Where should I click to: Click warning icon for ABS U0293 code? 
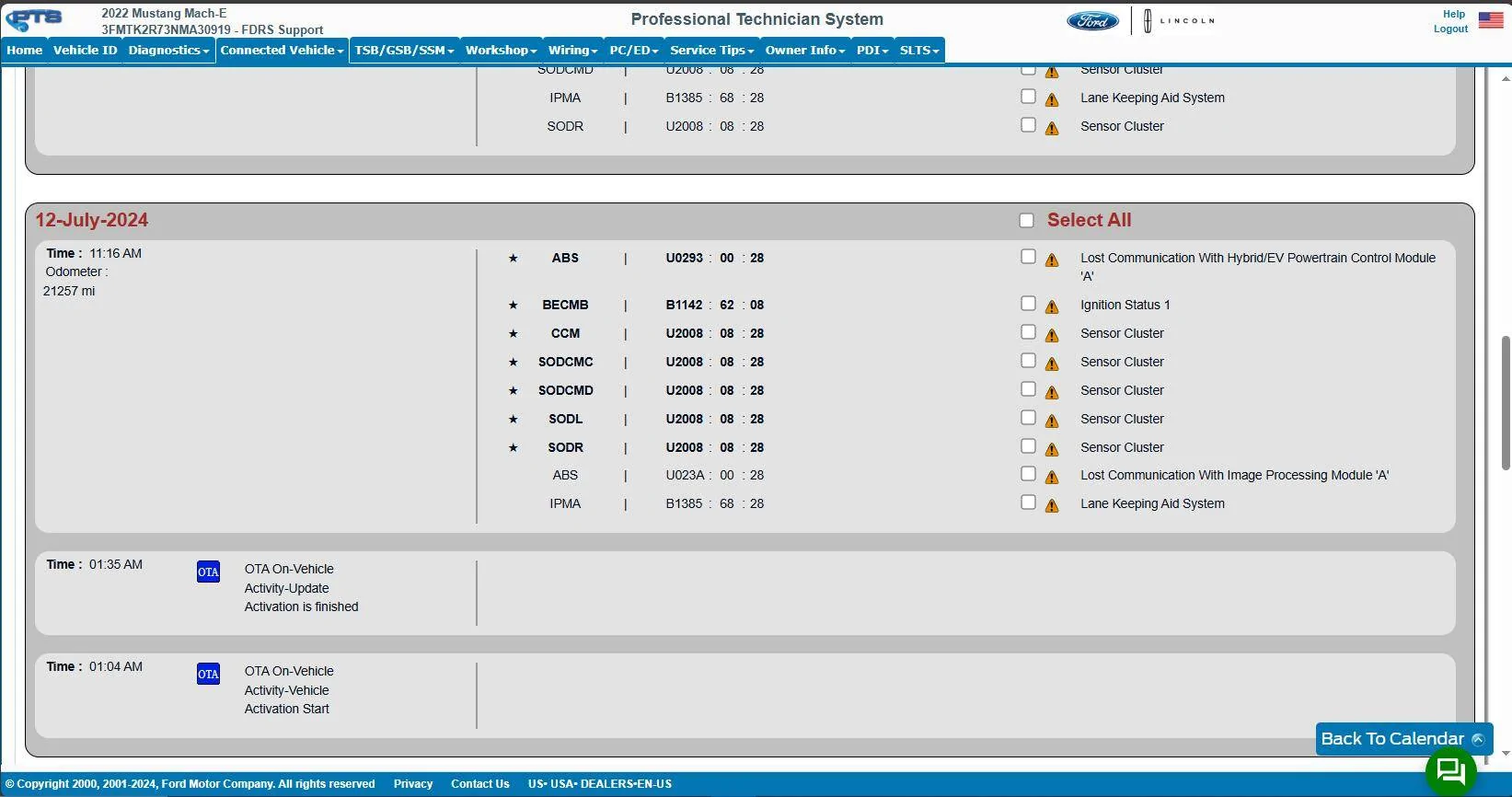pos(1052,260)
